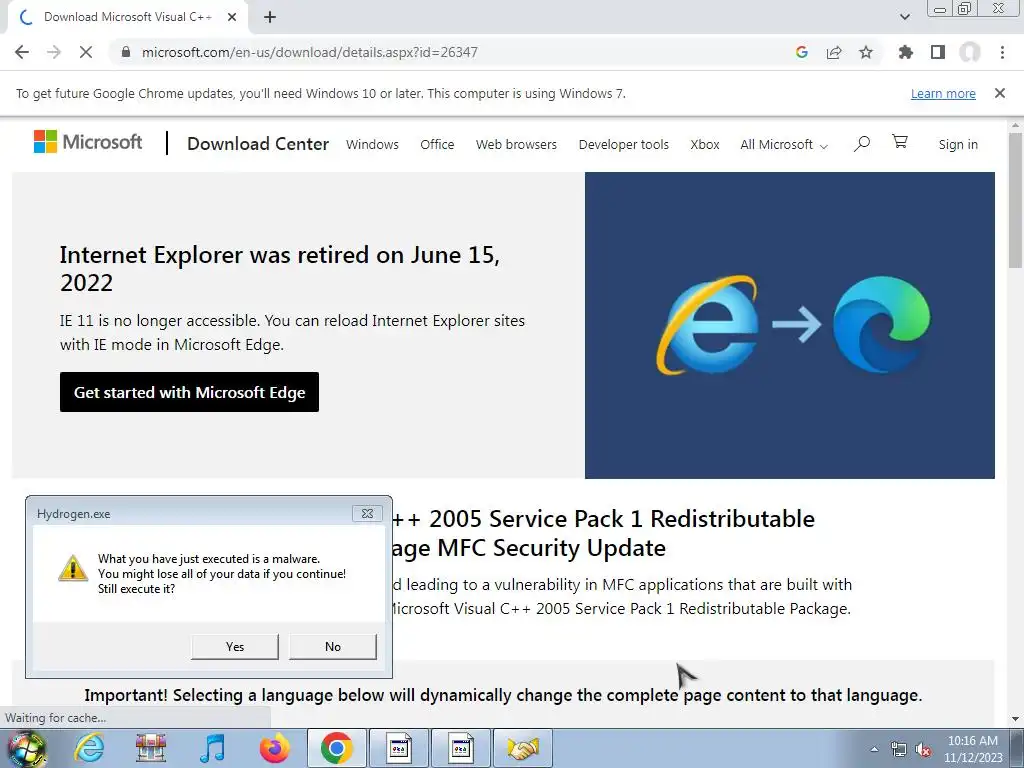The image size is (1024, 768).
Task: Open the Office nav item
Action: click(x=437, y=144)
